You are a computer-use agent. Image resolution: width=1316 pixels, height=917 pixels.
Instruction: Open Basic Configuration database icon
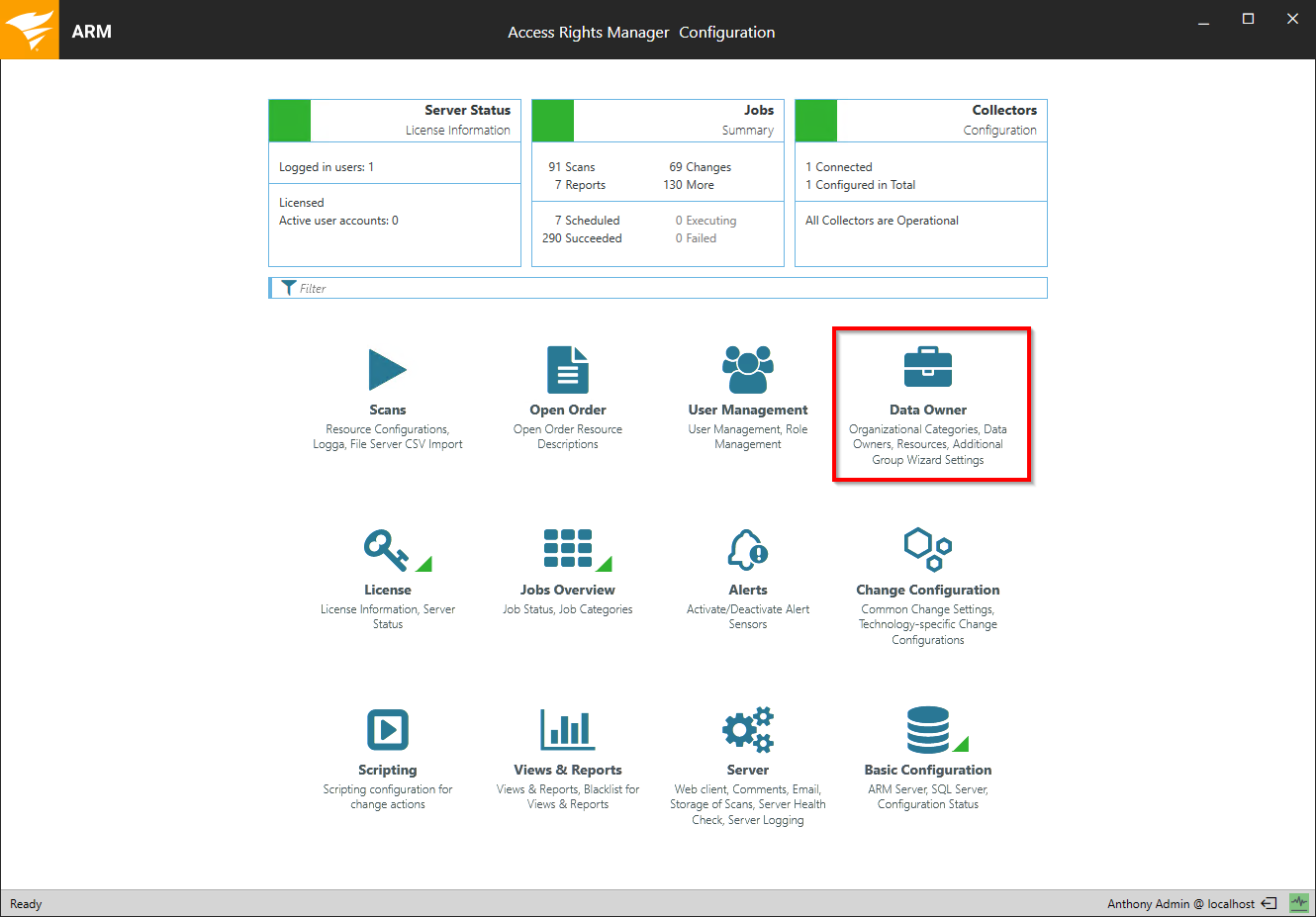[928, 730]
